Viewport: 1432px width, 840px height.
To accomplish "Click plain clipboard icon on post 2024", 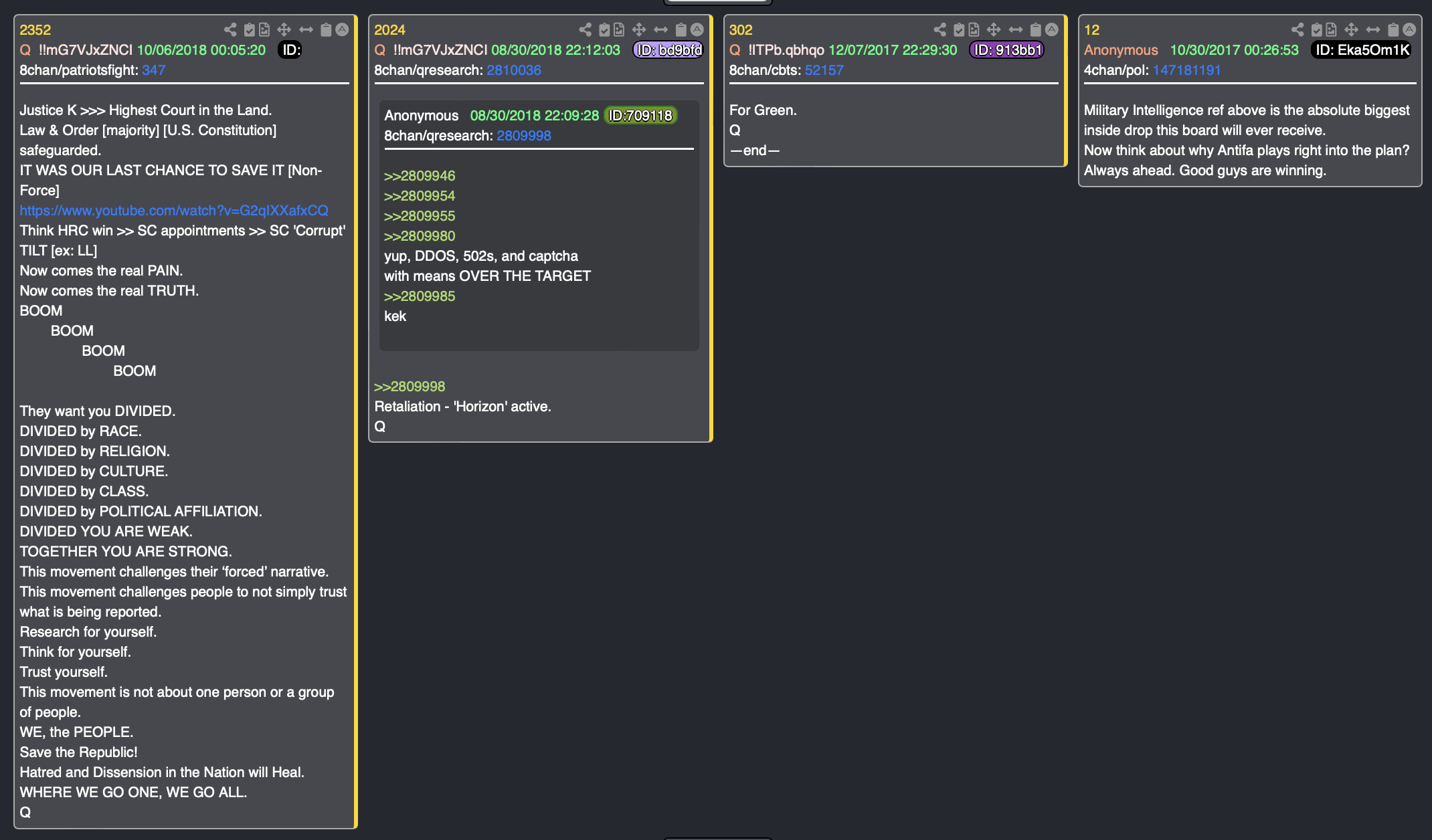I will click(x=681, y=29).
